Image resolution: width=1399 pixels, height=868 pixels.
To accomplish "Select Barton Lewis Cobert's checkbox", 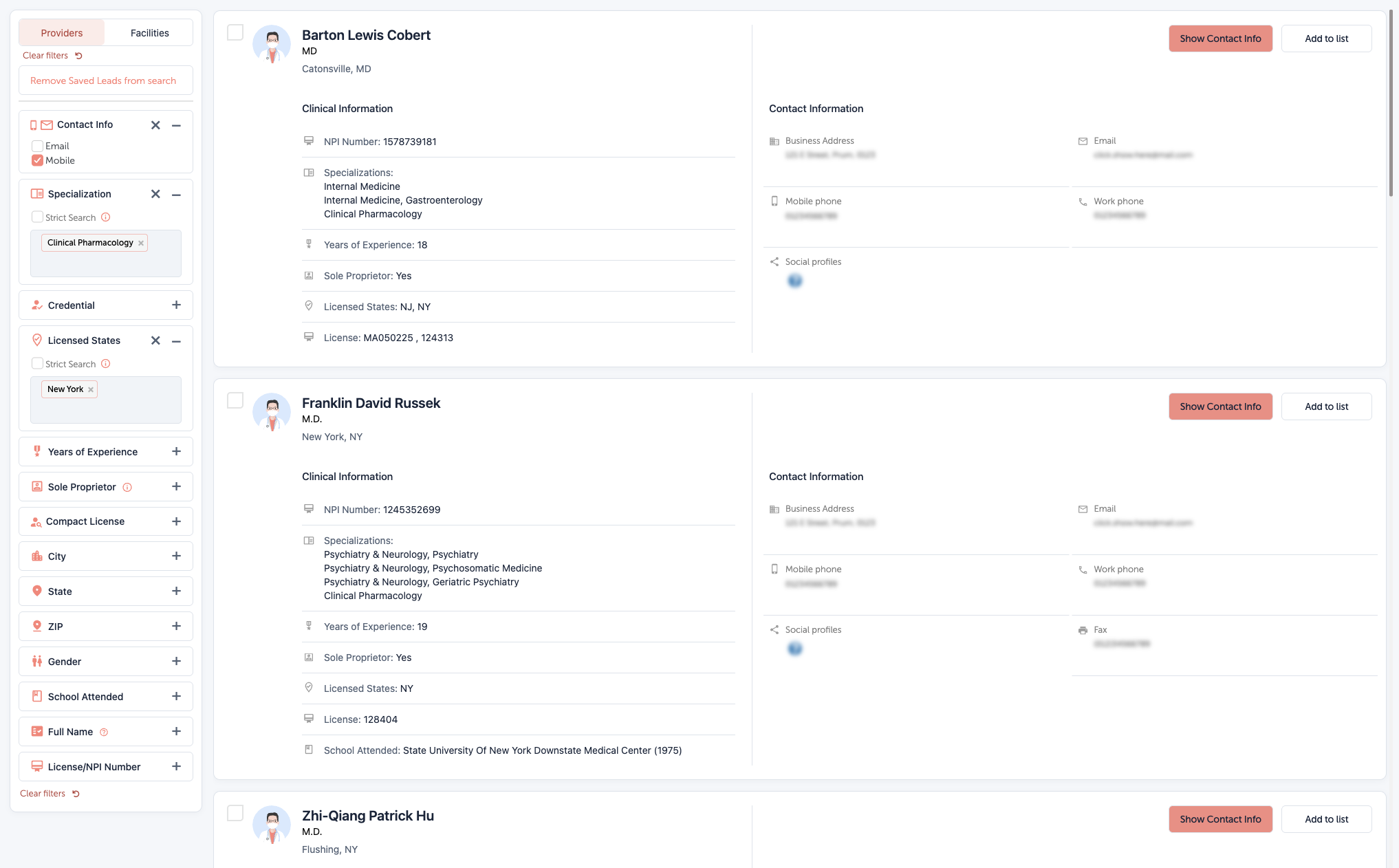I will (x=235, y=33).
